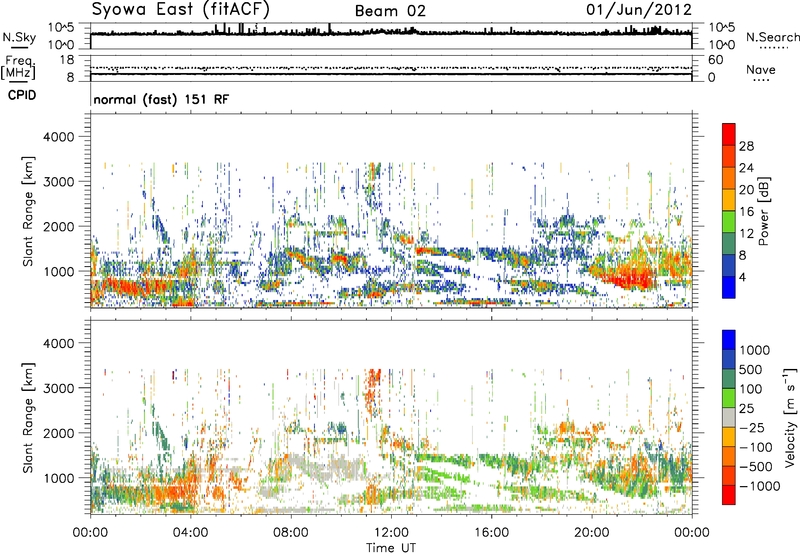
Task: Click the 'CPID' label
Action: pyautogui.click(x=22, y=95)
